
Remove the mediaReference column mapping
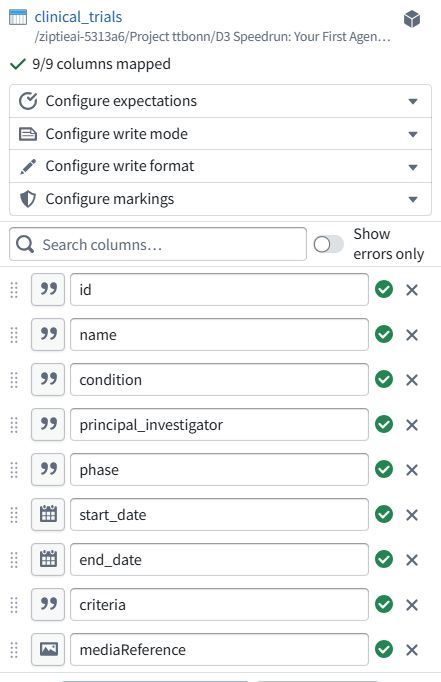click(x=412, y=650)
